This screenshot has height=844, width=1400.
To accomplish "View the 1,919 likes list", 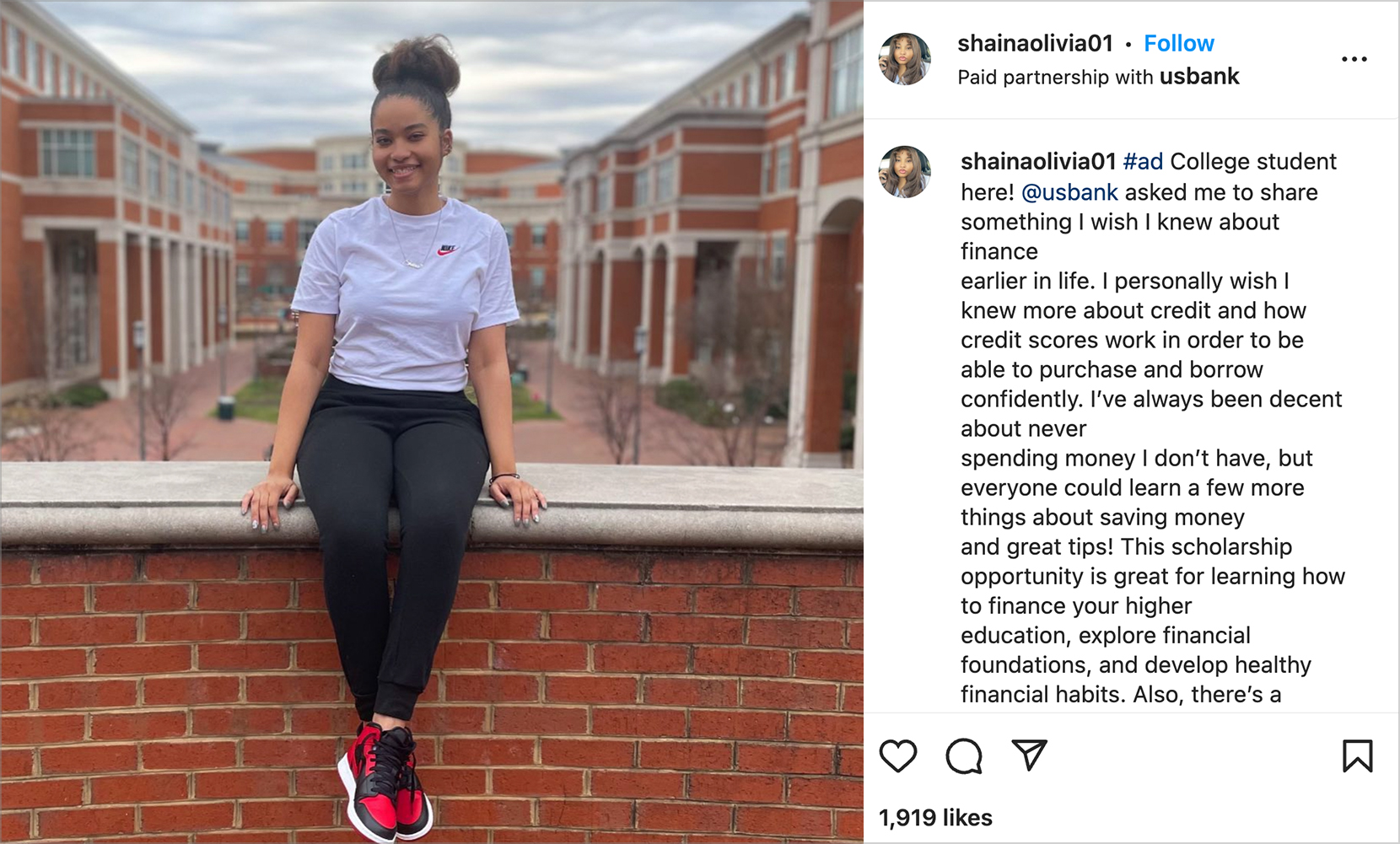I will (935, 817).
